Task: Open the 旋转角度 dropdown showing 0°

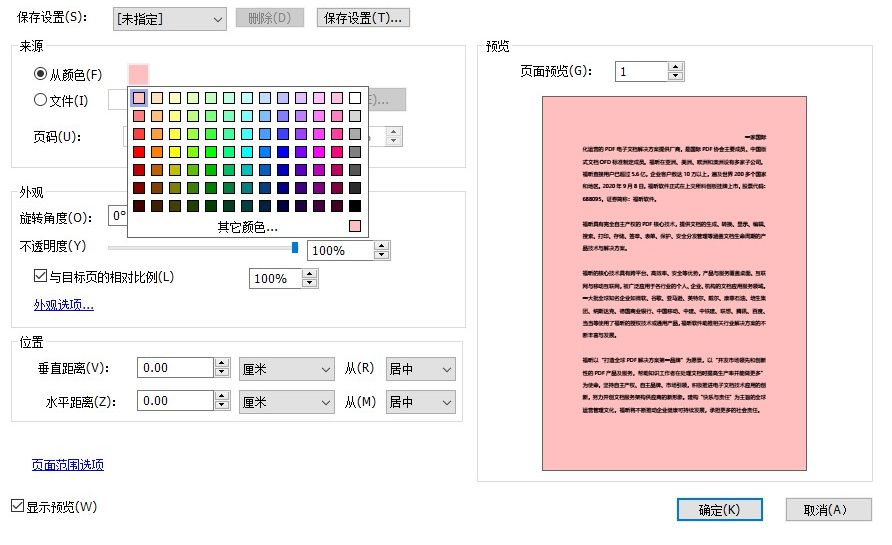Action: coord(118,216)
